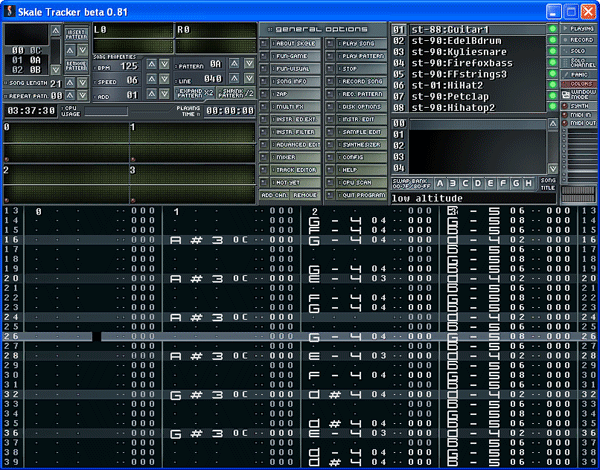Click the Remove Pattern button
600x470 pixels.
pos(77,66)
